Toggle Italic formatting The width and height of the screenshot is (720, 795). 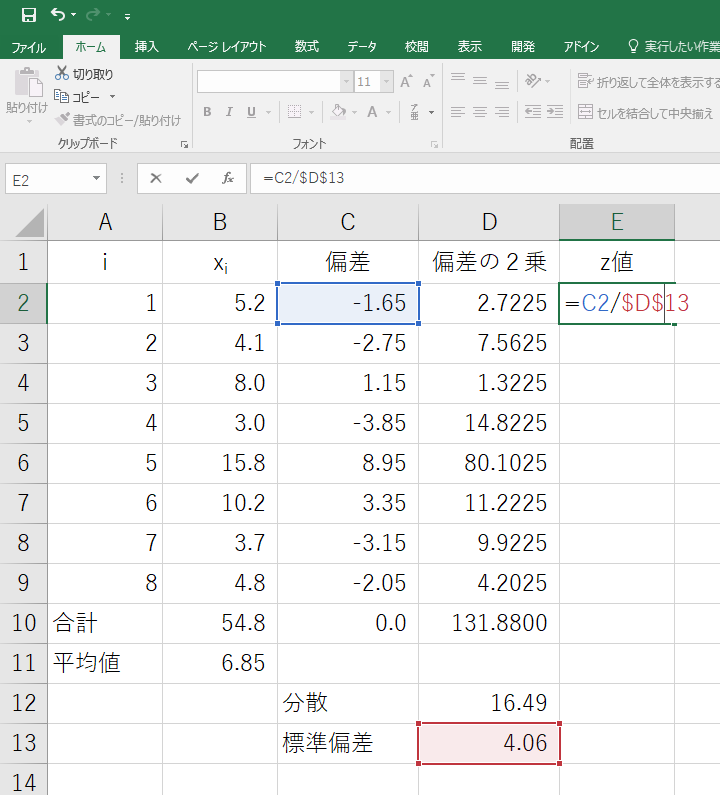coord(229,112)
